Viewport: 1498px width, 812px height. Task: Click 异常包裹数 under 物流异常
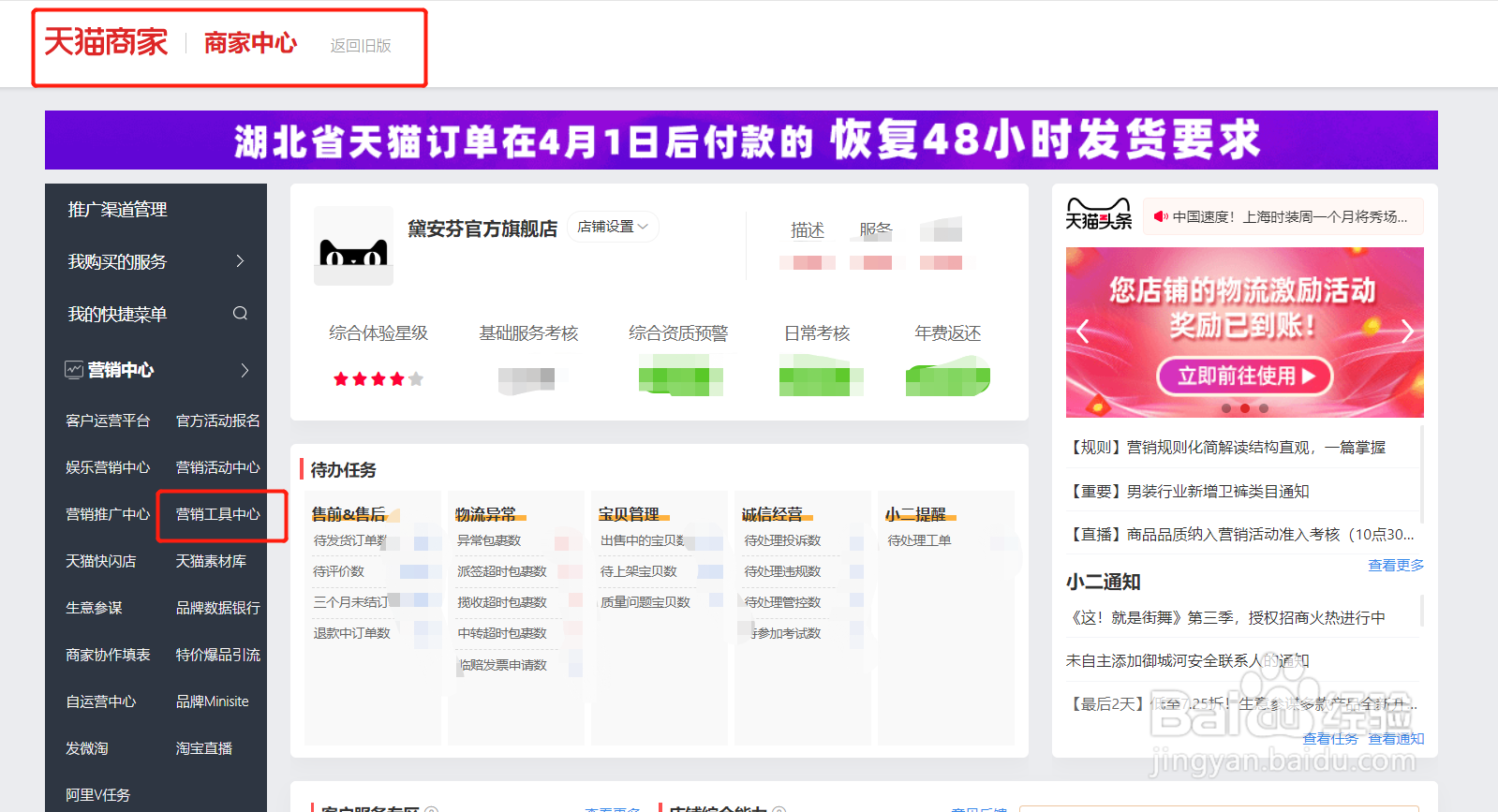489,540
